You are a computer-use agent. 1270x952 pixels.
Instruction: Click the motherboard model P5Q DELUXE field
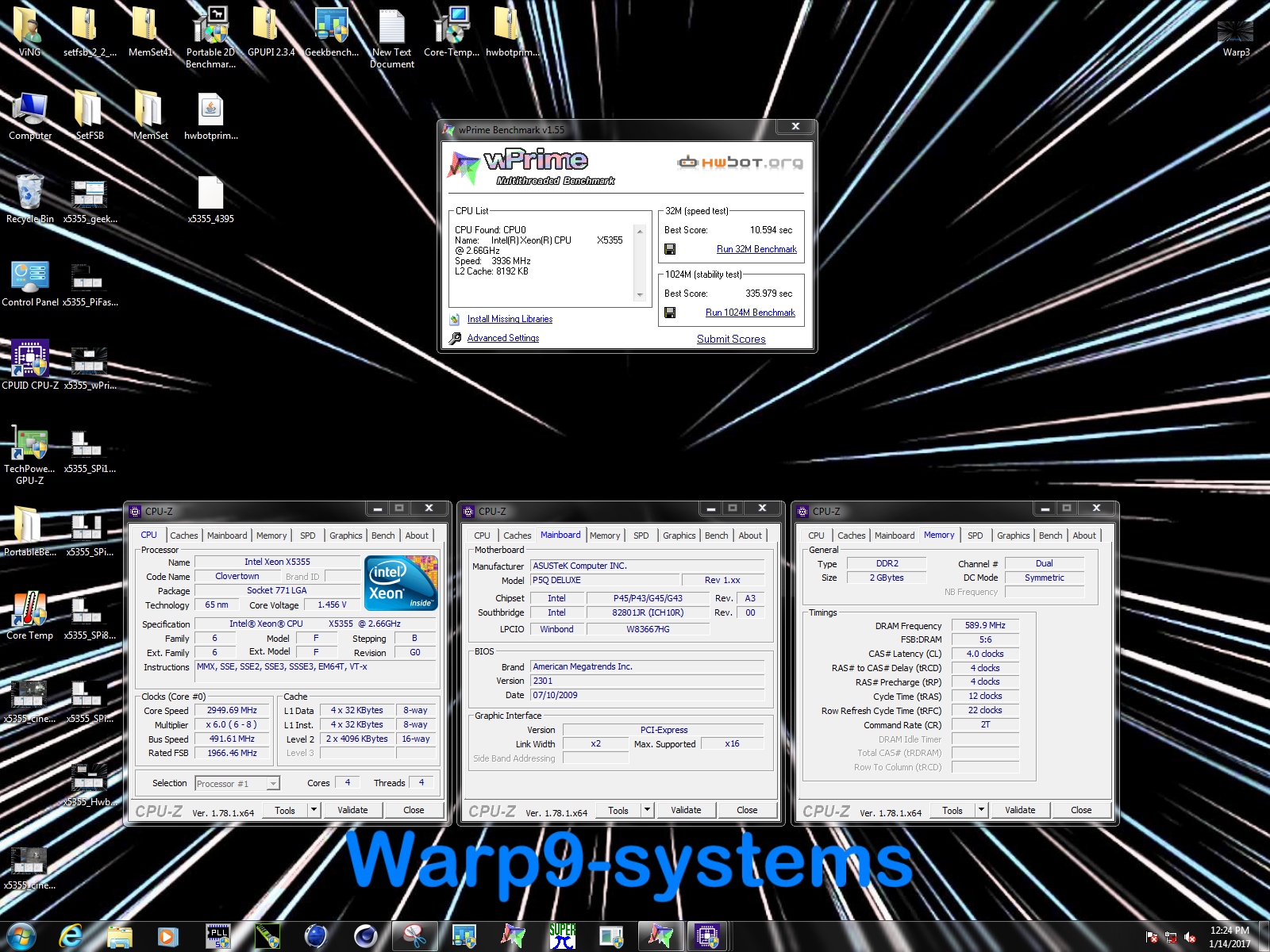605,580
